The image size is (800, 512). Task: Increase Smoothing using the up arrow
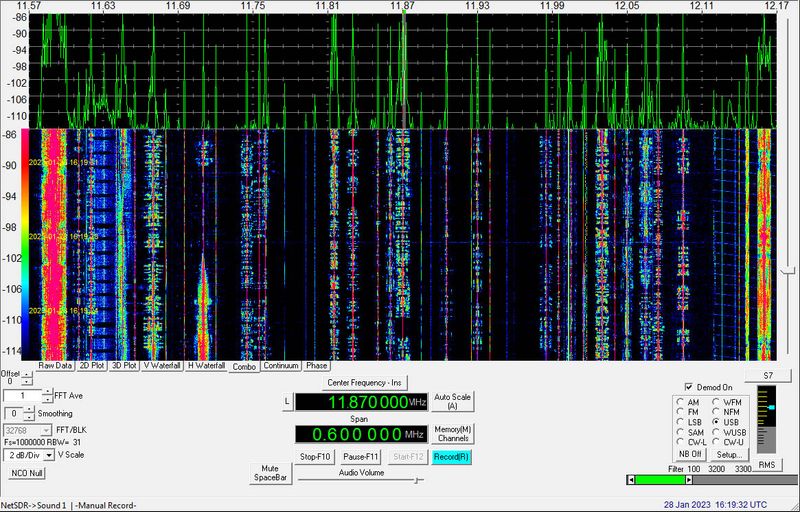(x=30, y=410)
